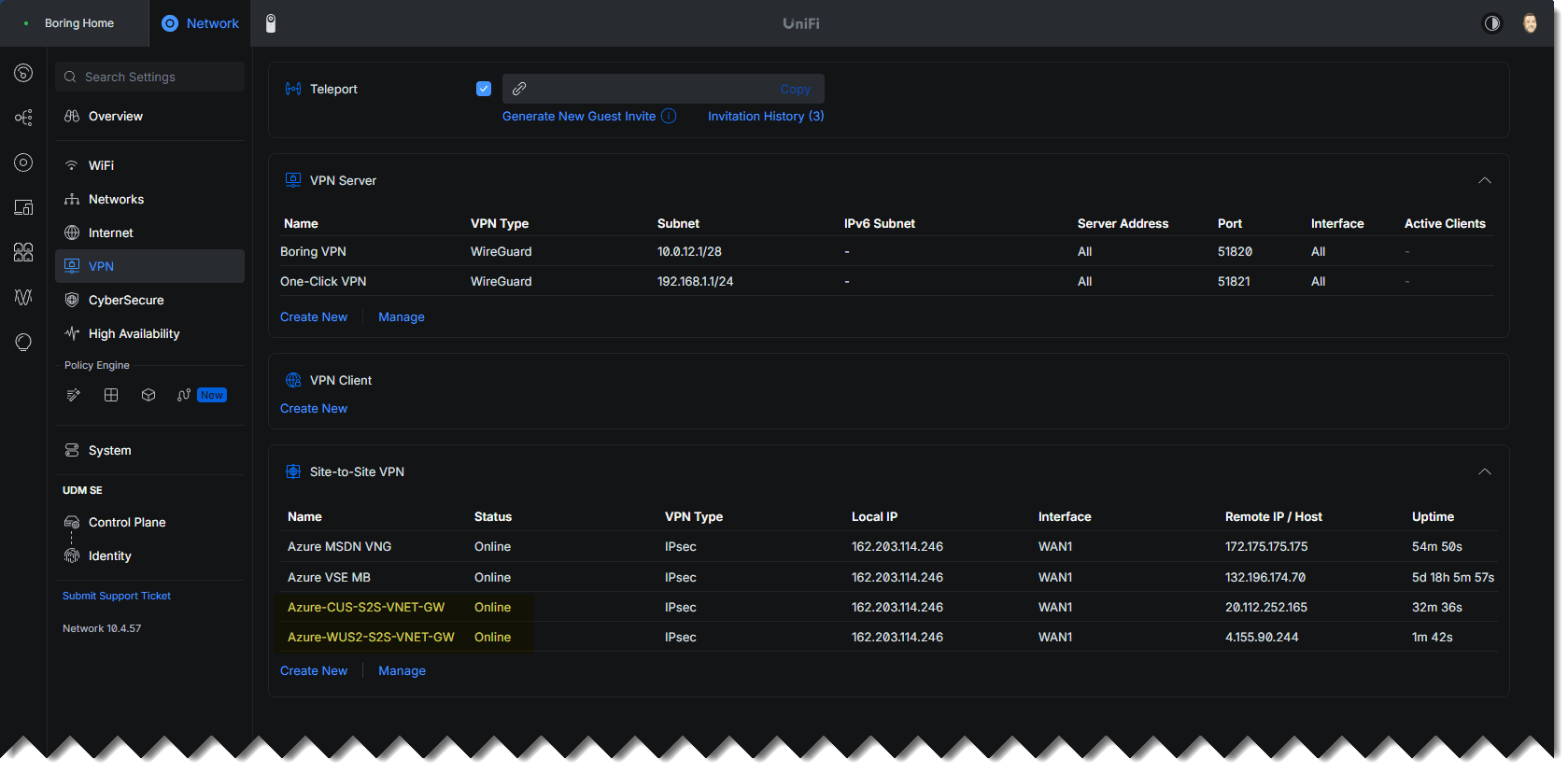
Task: Select the Network application tab
Action: pyautogui.click(x=201, y=23)
